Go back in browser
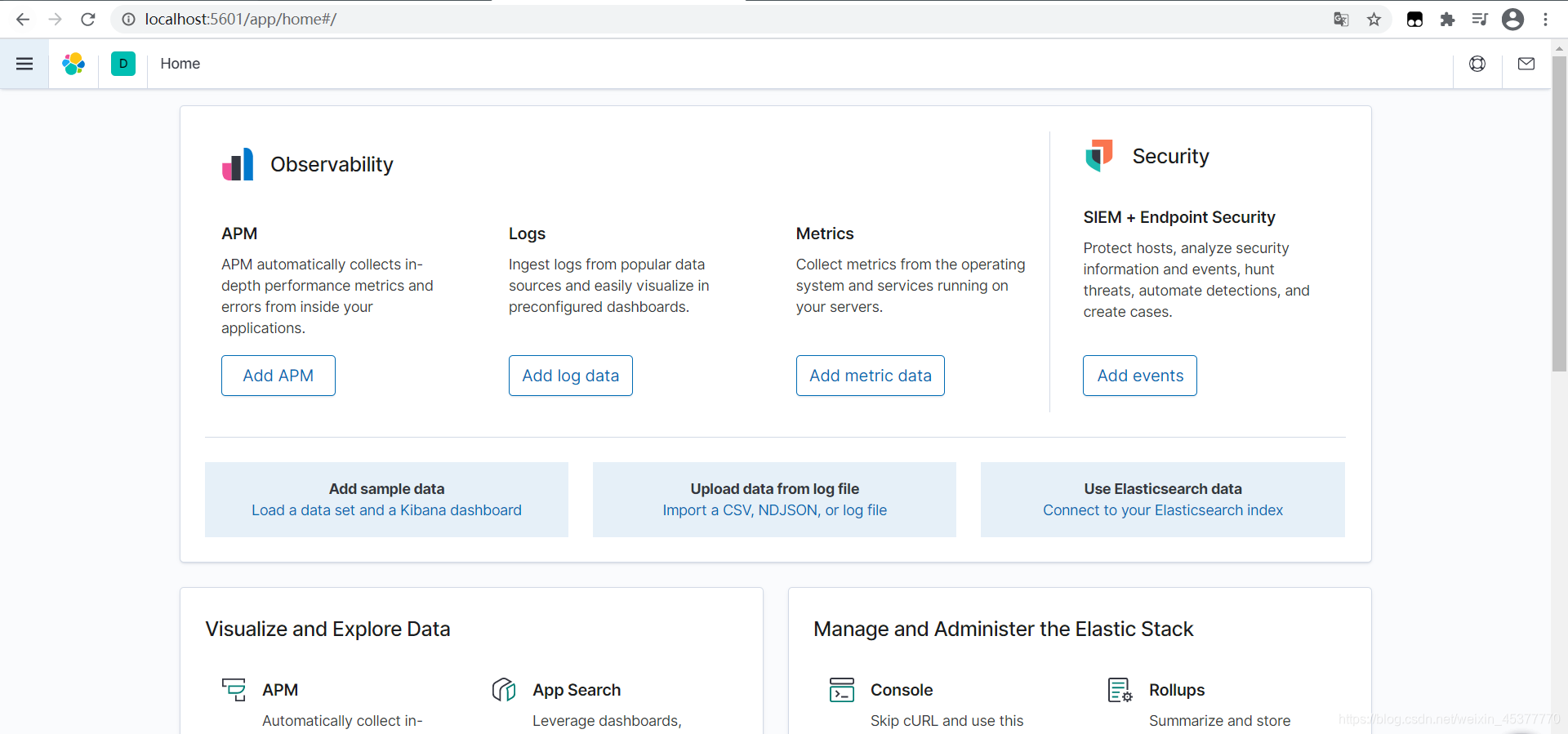1568x734 pixels. coord(23,19)
